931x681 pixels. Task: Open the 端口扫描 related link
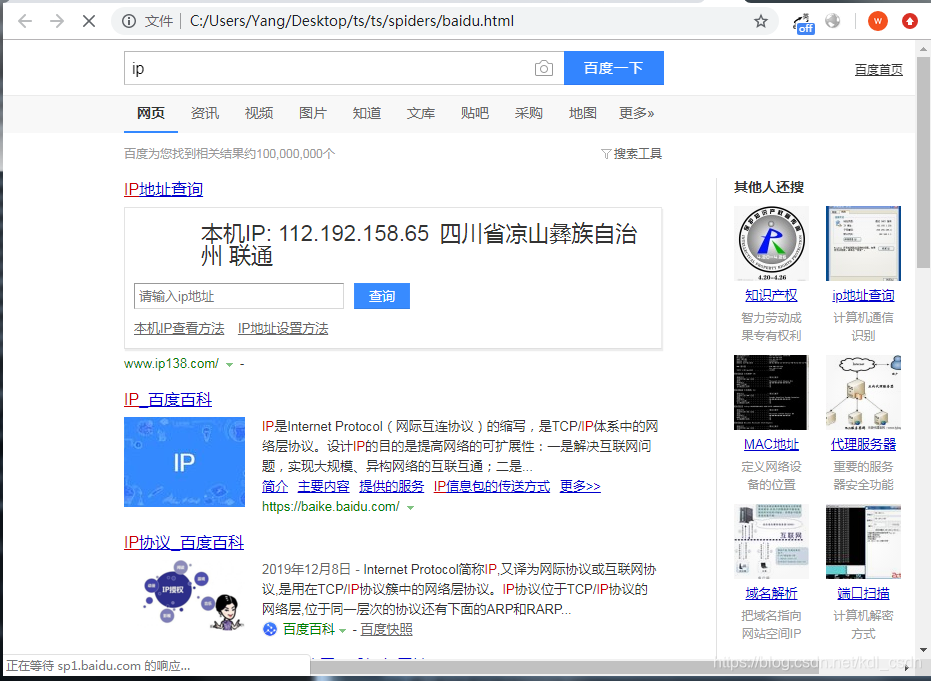pos(863,593)
